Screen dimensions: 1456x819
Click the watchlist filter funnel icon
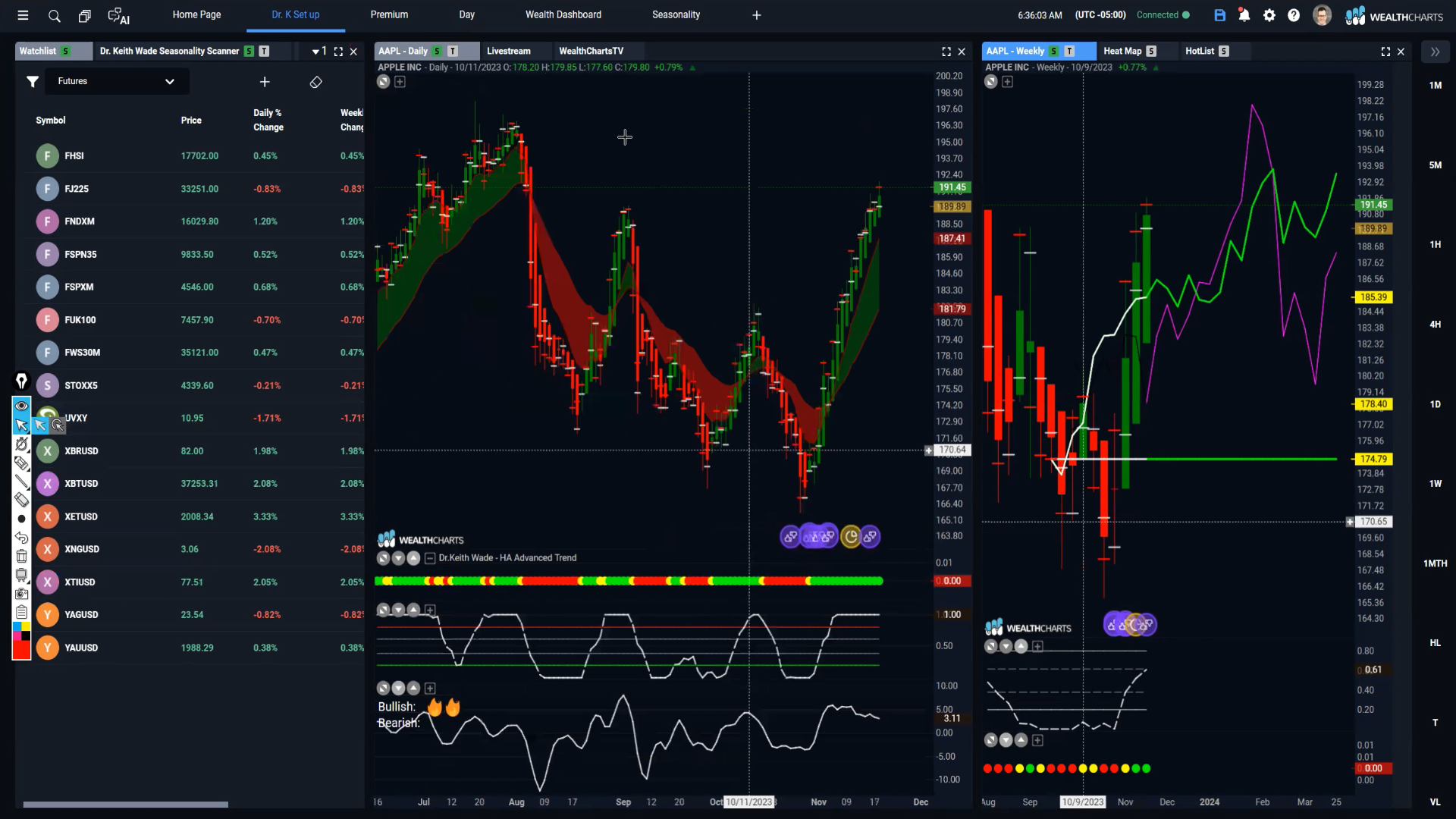pos(33,81)
